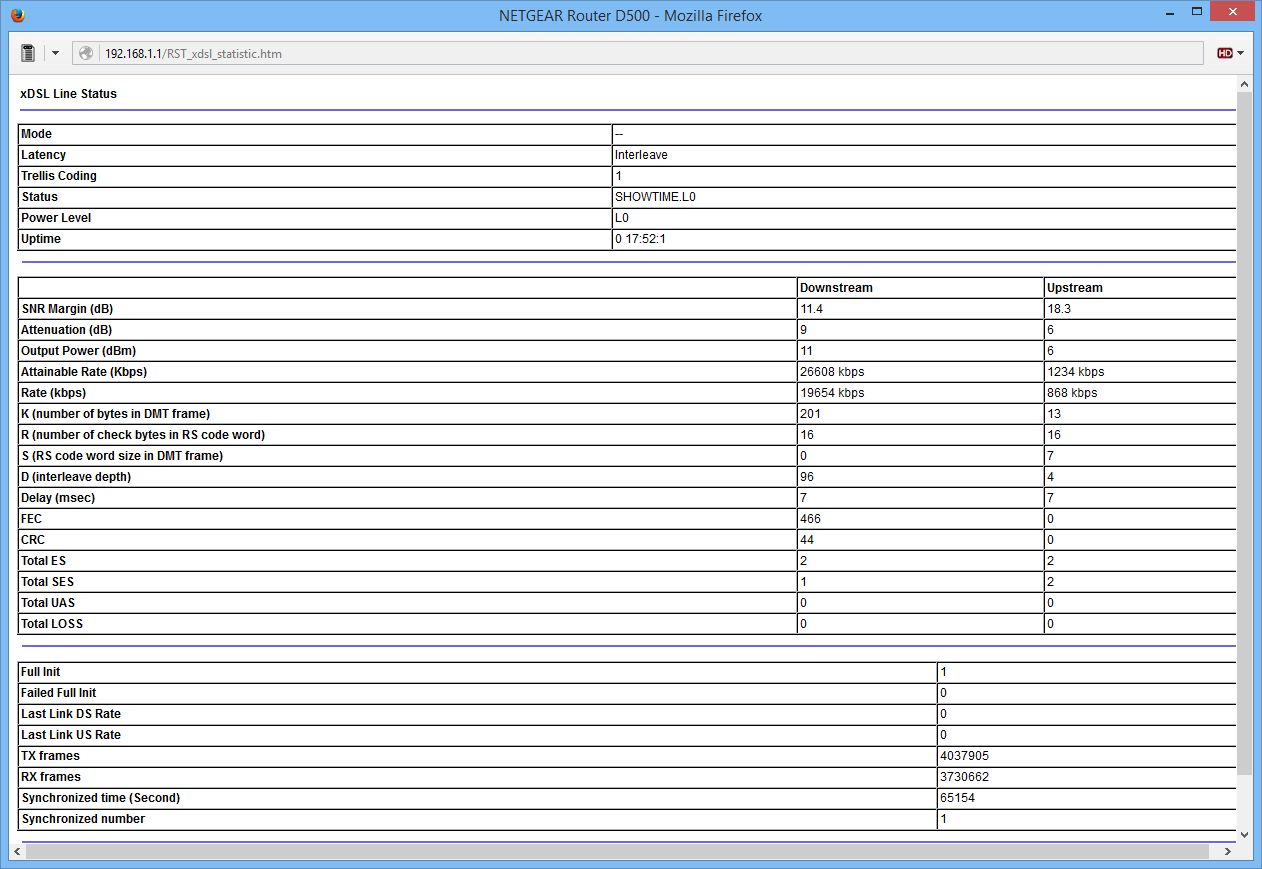
Task: Expand the dropdown arrow next to the HD icon
Action: point(1240,53)
